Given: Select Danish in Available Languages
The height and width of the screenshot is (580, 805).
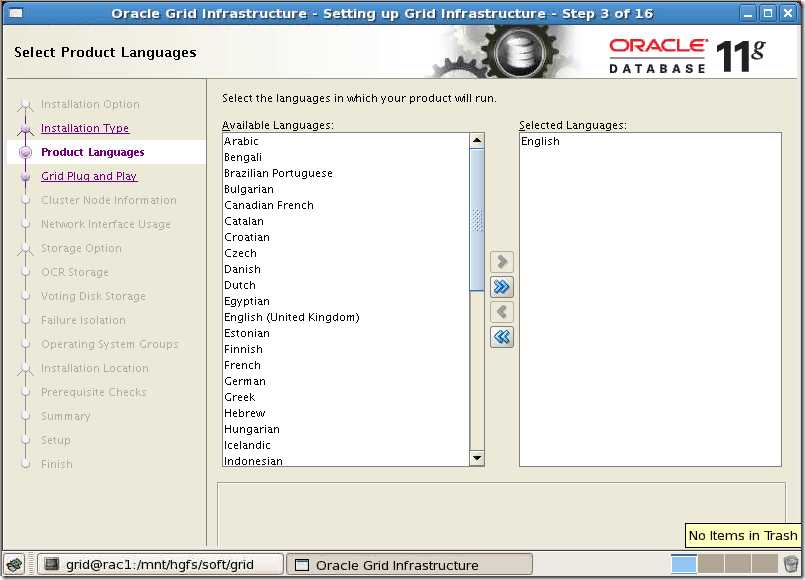Looking at the screenshot, I should (346, 269).
